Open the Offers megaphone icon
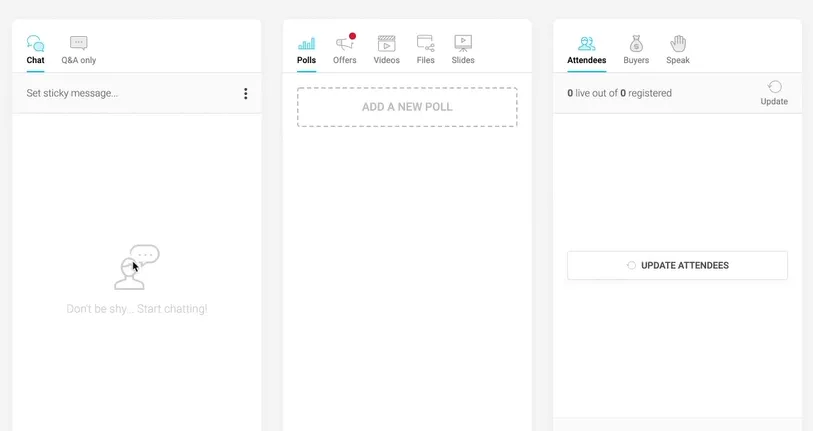 345,43
